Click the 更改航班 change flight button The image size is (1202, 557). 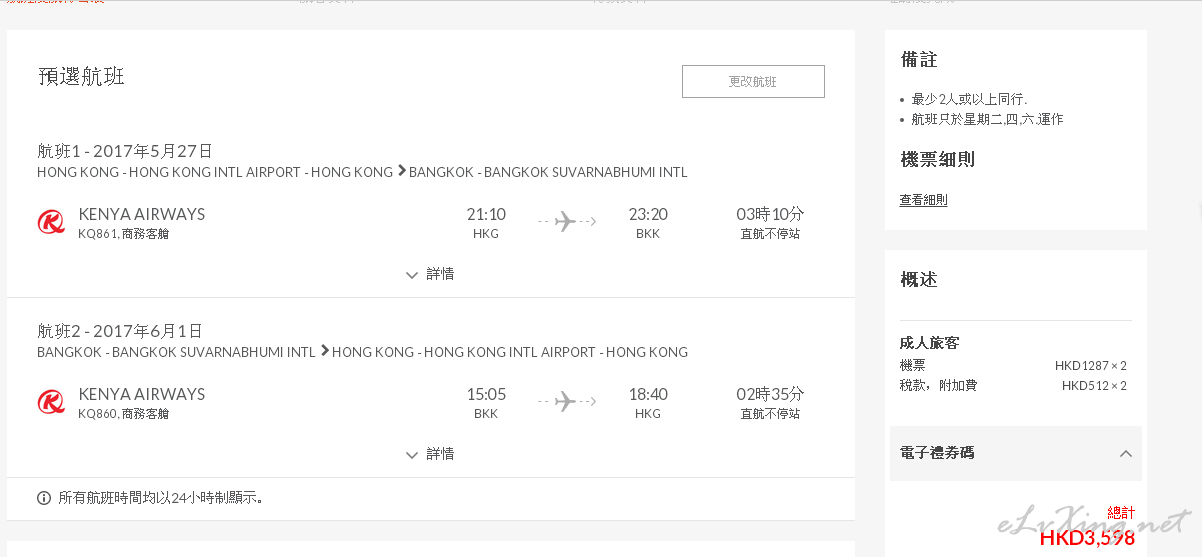click(753, 82)
